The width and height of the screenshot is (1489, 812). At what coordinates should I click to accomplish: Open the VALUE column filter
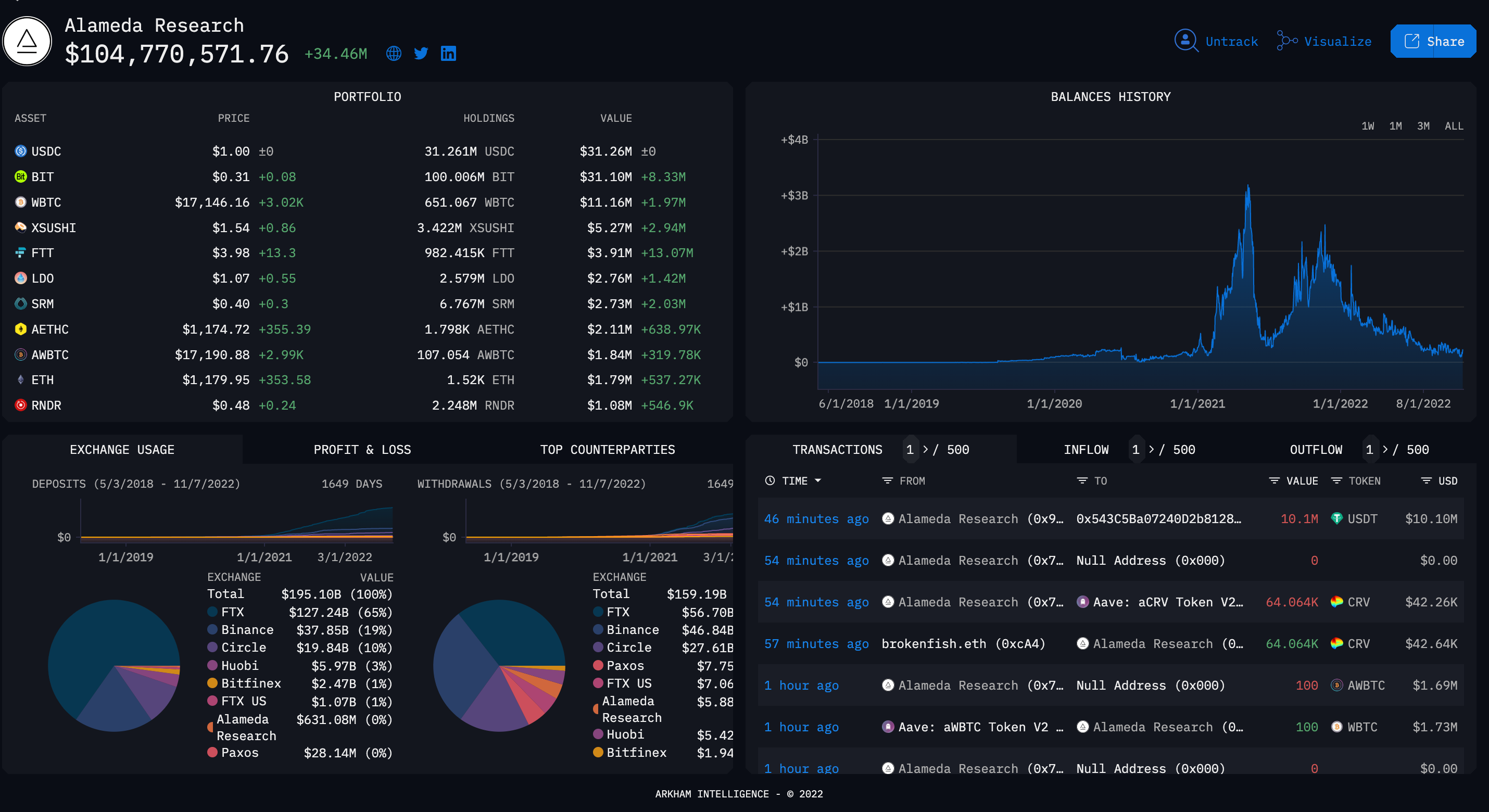point(1274,481)
